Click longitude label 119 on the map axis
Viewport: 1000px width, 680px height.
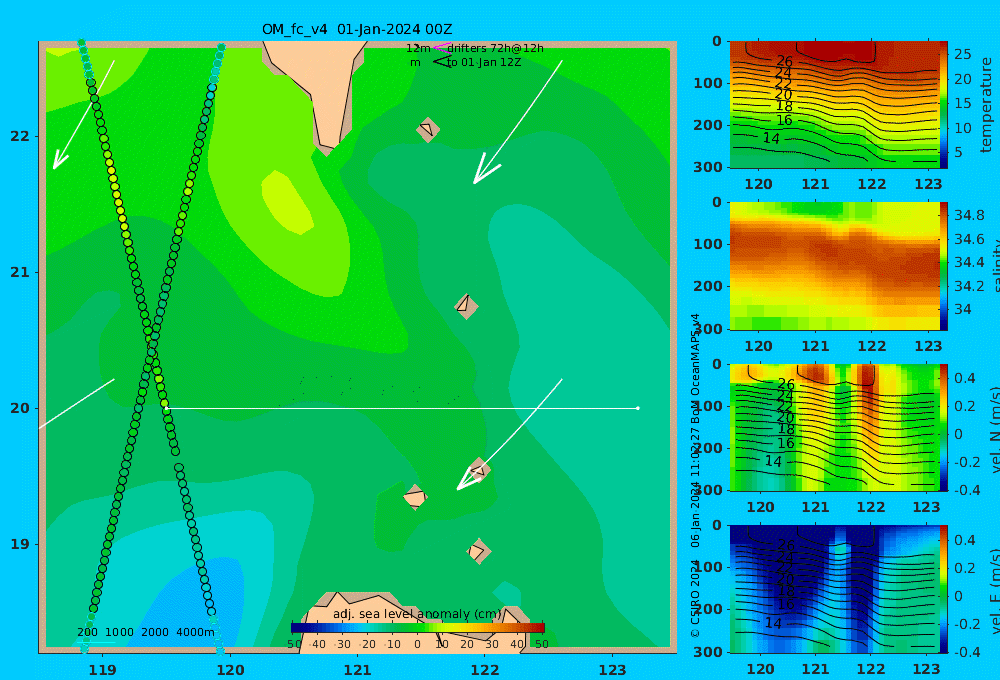coord(102,670)
